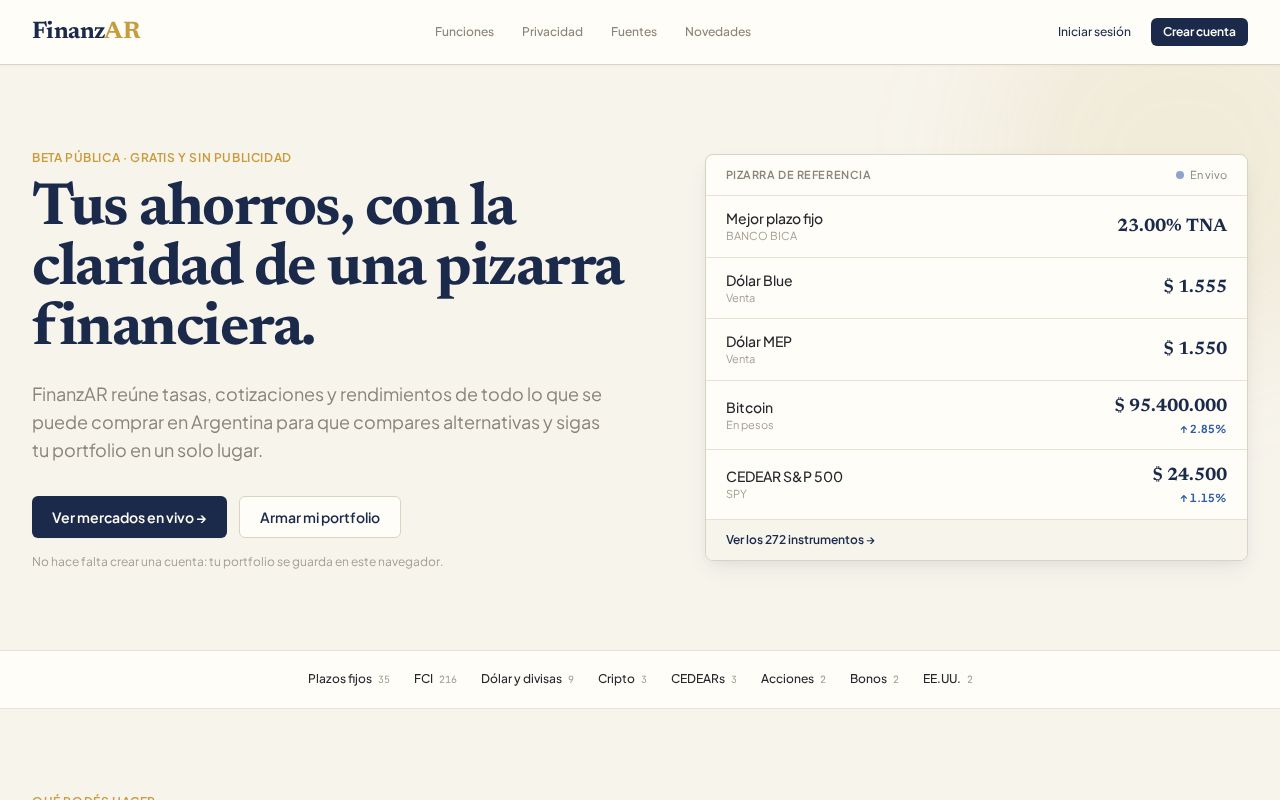Viewport: 1280px width, 800px height.
Task: Click the 23.00% TNA value
Action: 1172,226
